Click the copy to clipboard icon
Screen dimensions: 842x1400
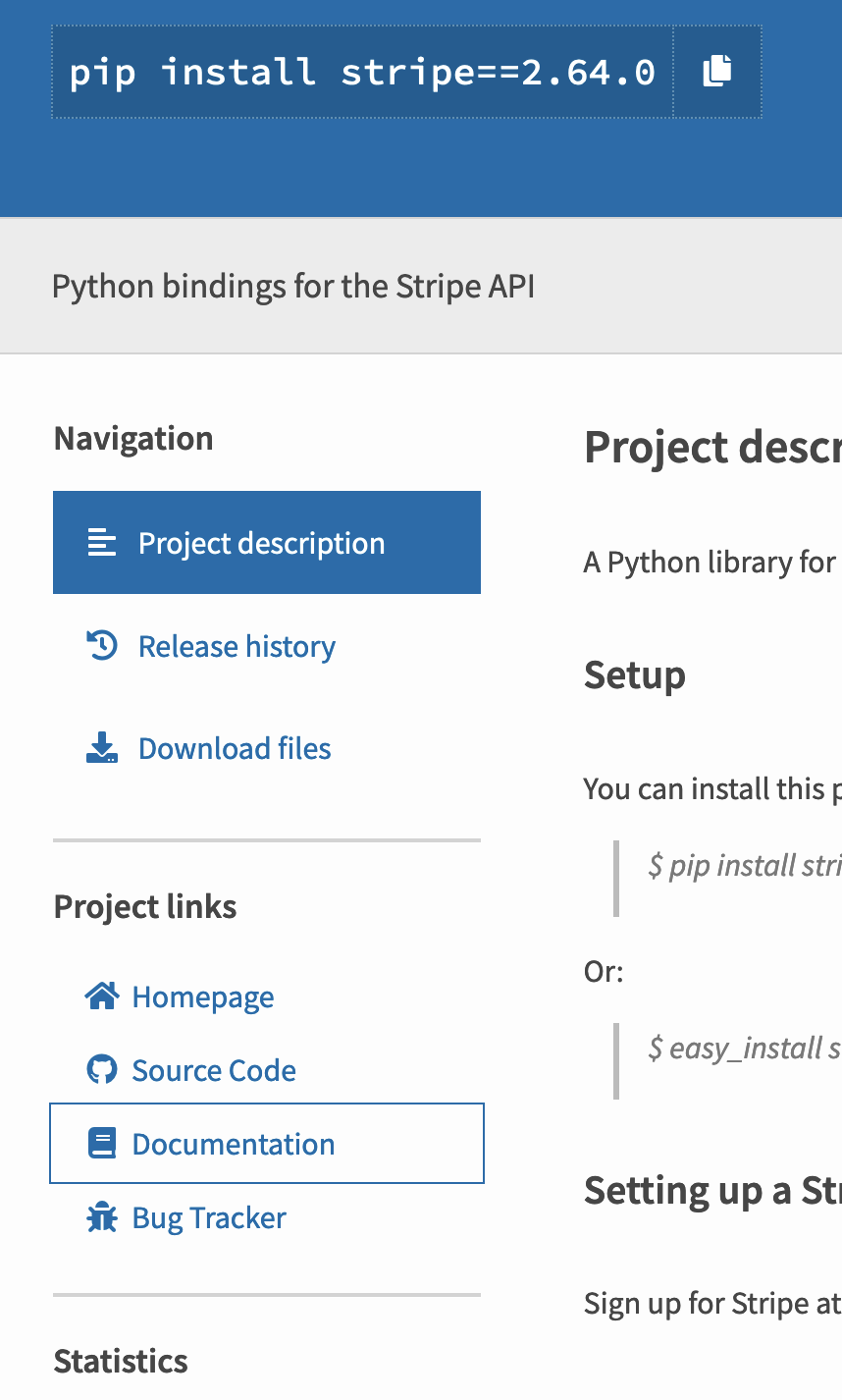click(x=717, y=72)
